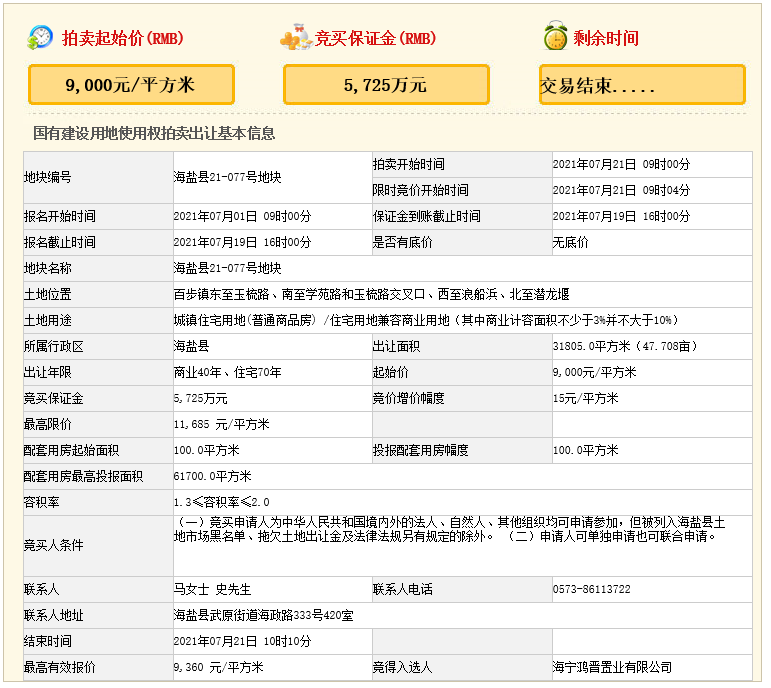The height and width of the screenshot is (688, 771).
Task: Click the land location text starting 百步镇
Action: pyautogui.click(x=371, y=294)
